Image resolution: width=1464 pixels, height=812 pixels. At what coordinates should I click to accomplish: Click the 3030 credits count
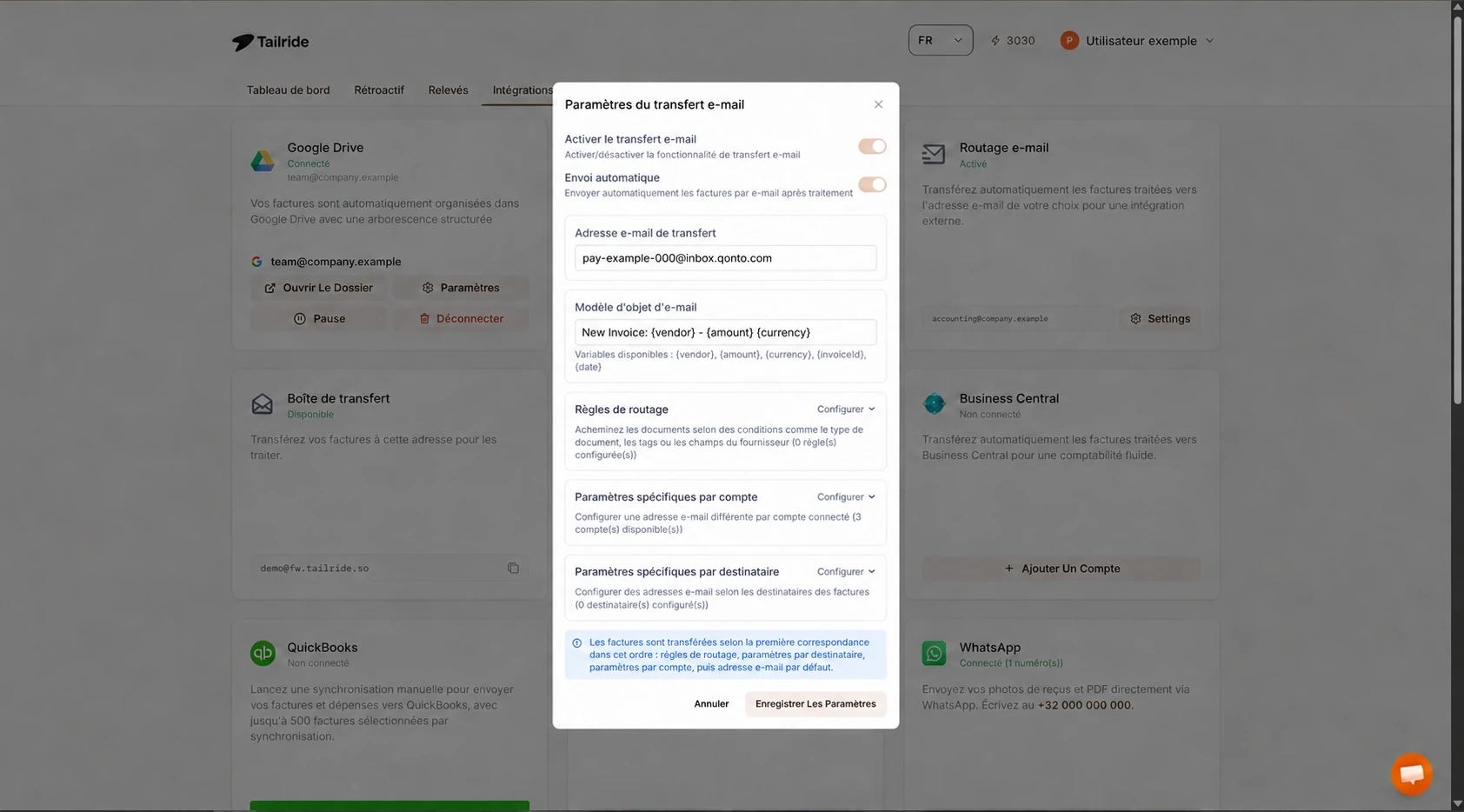pos(1021,41)
